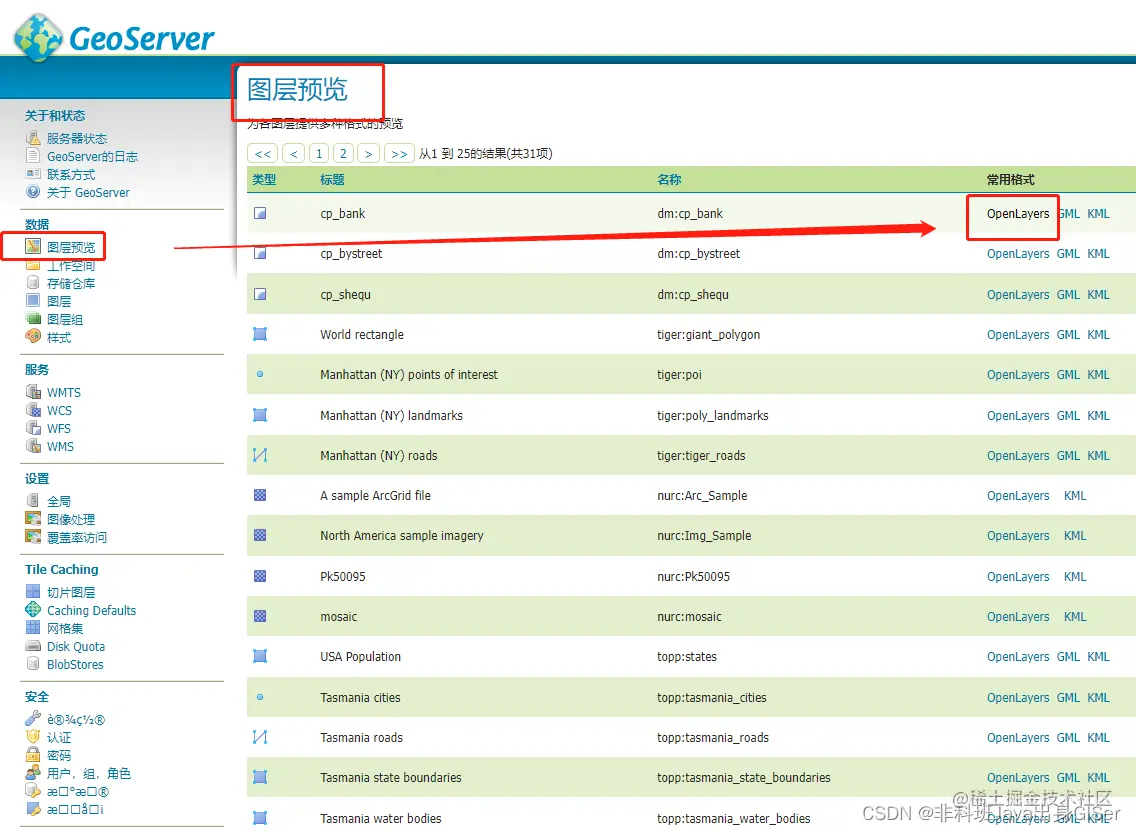1136x832 pixels.
Task: Open 联系方式 in the sidebar
Action: coord(71,174)
